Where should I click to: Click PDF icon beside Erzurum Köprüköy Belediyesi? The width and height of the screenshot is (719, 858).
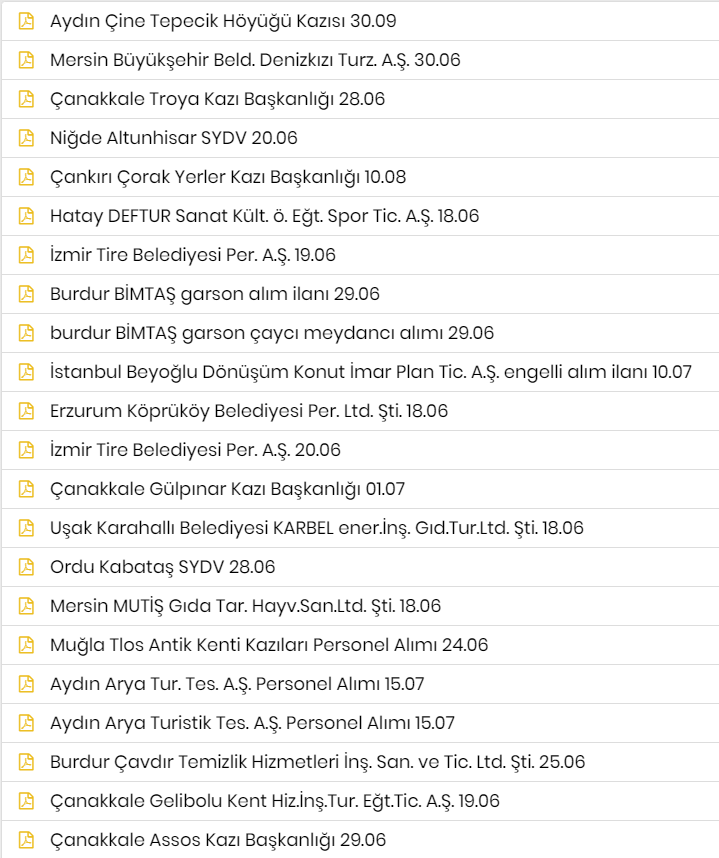(26, 411)
